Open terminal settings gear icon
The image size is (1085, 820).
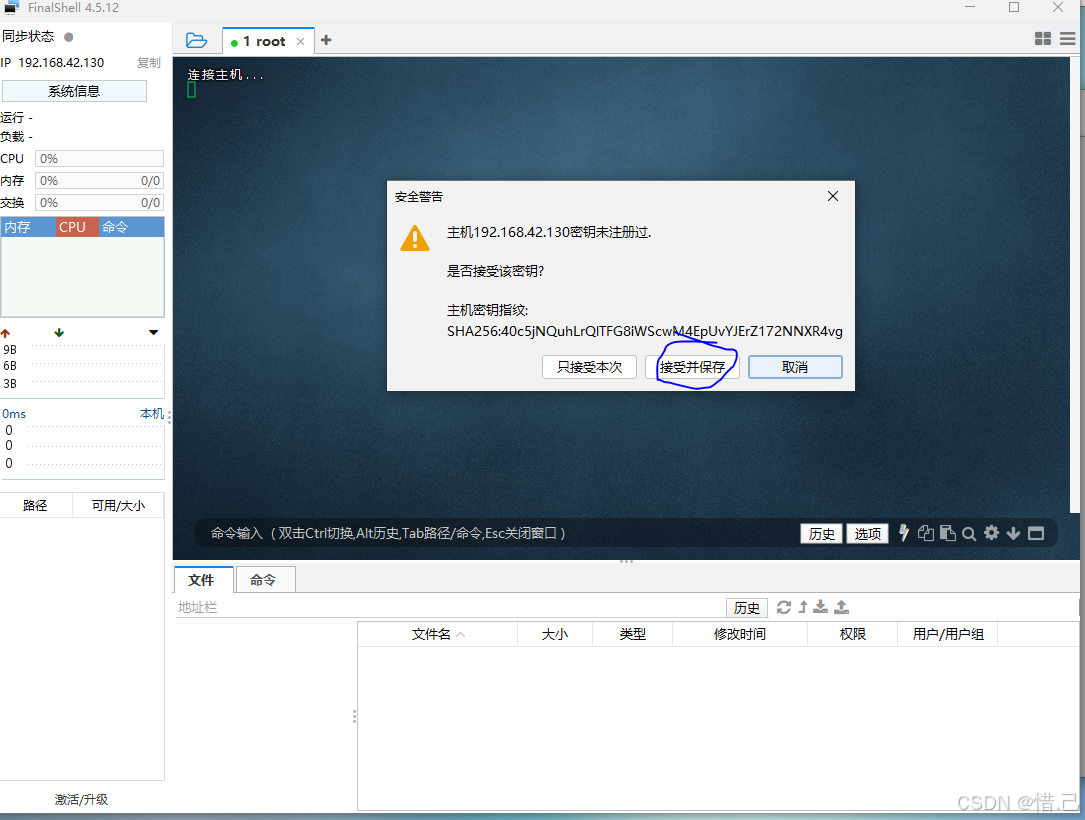[992, 533]
